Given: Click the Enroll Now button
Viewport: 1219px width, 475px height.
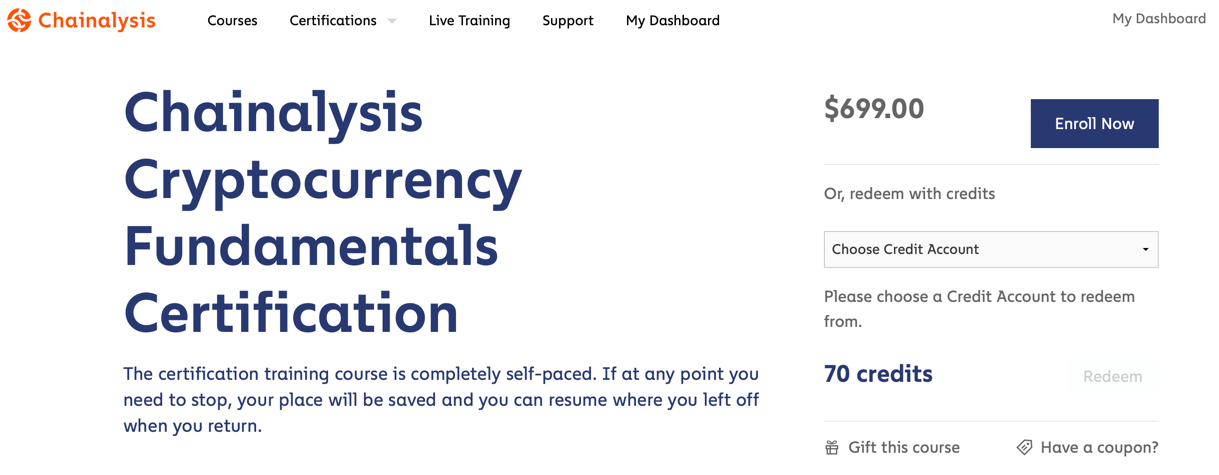Looking at the screenshot, I should pyautogui.click(x=1095, y=124).
